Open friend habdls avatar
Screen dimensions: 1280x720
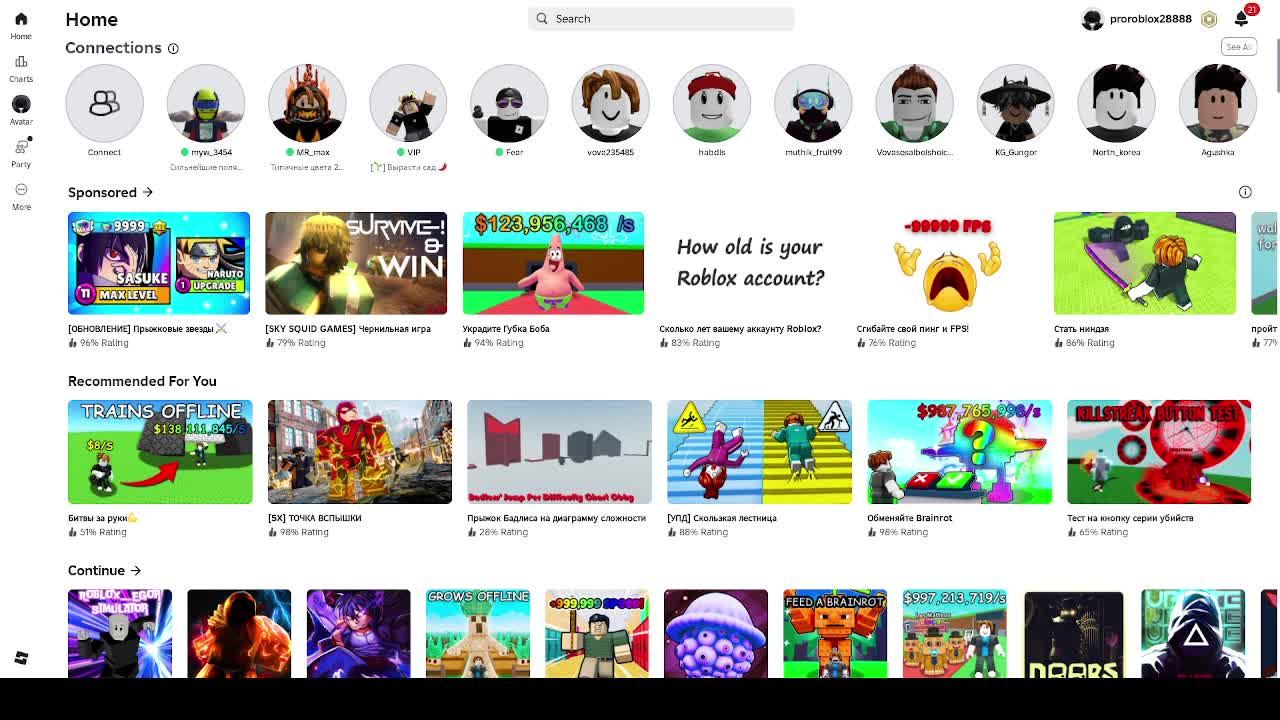point(711,103)
